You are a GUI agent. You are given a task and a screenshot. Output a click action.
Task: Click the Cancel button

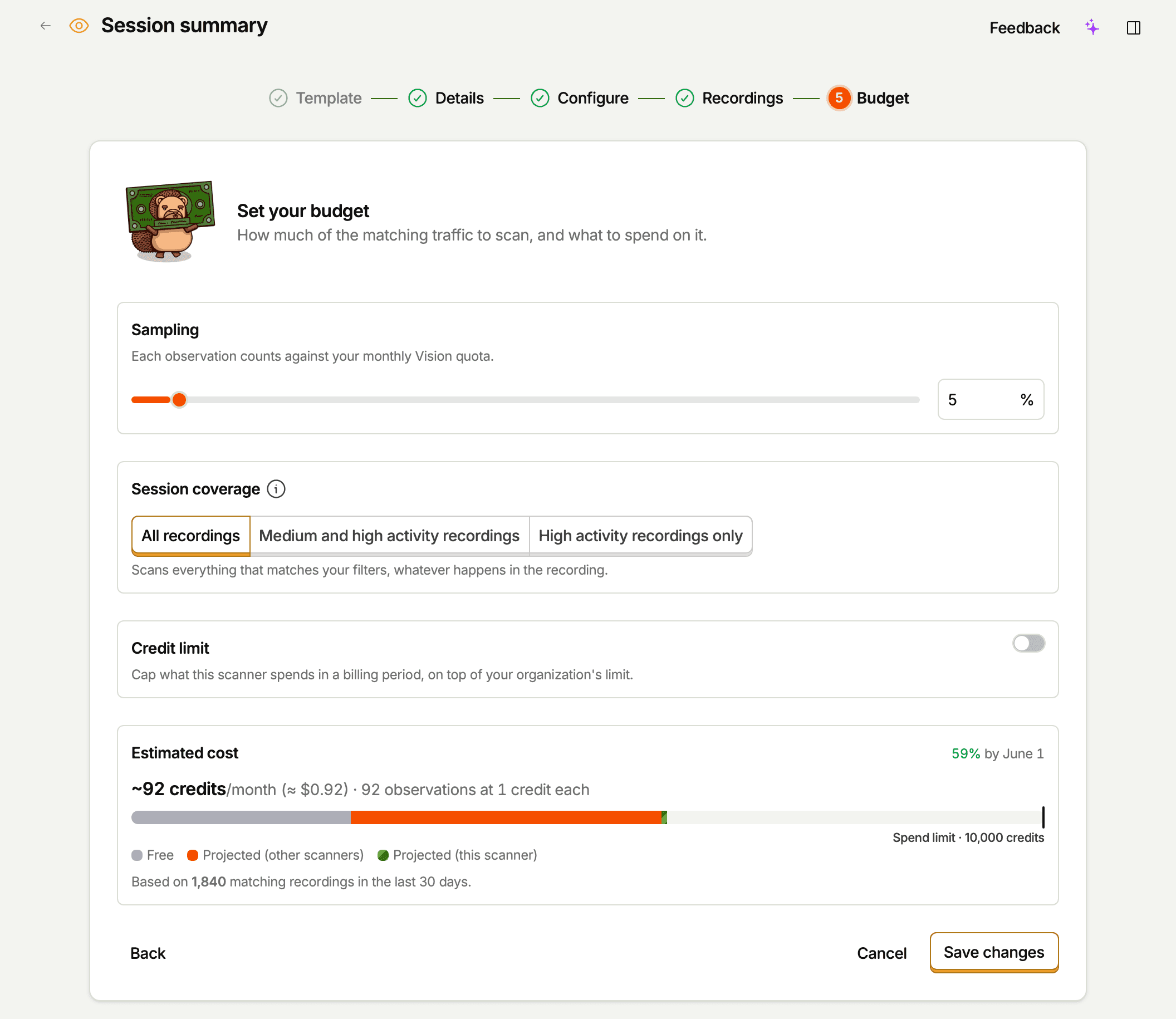pos(881,953)
